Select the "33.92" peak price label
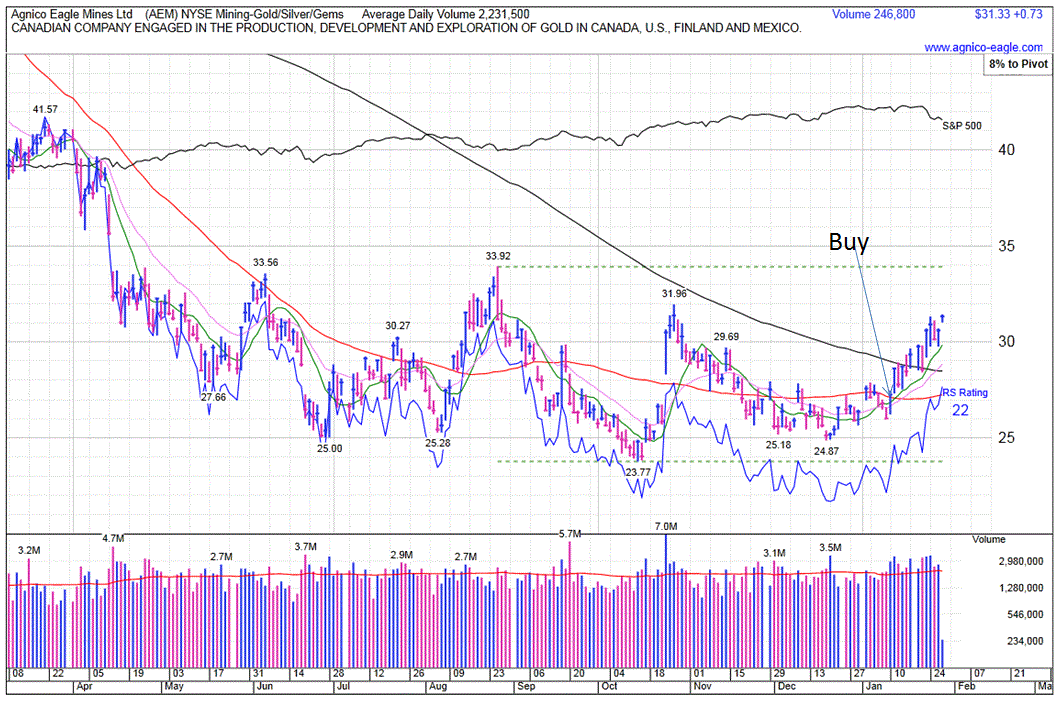 (x=498, y=256)
